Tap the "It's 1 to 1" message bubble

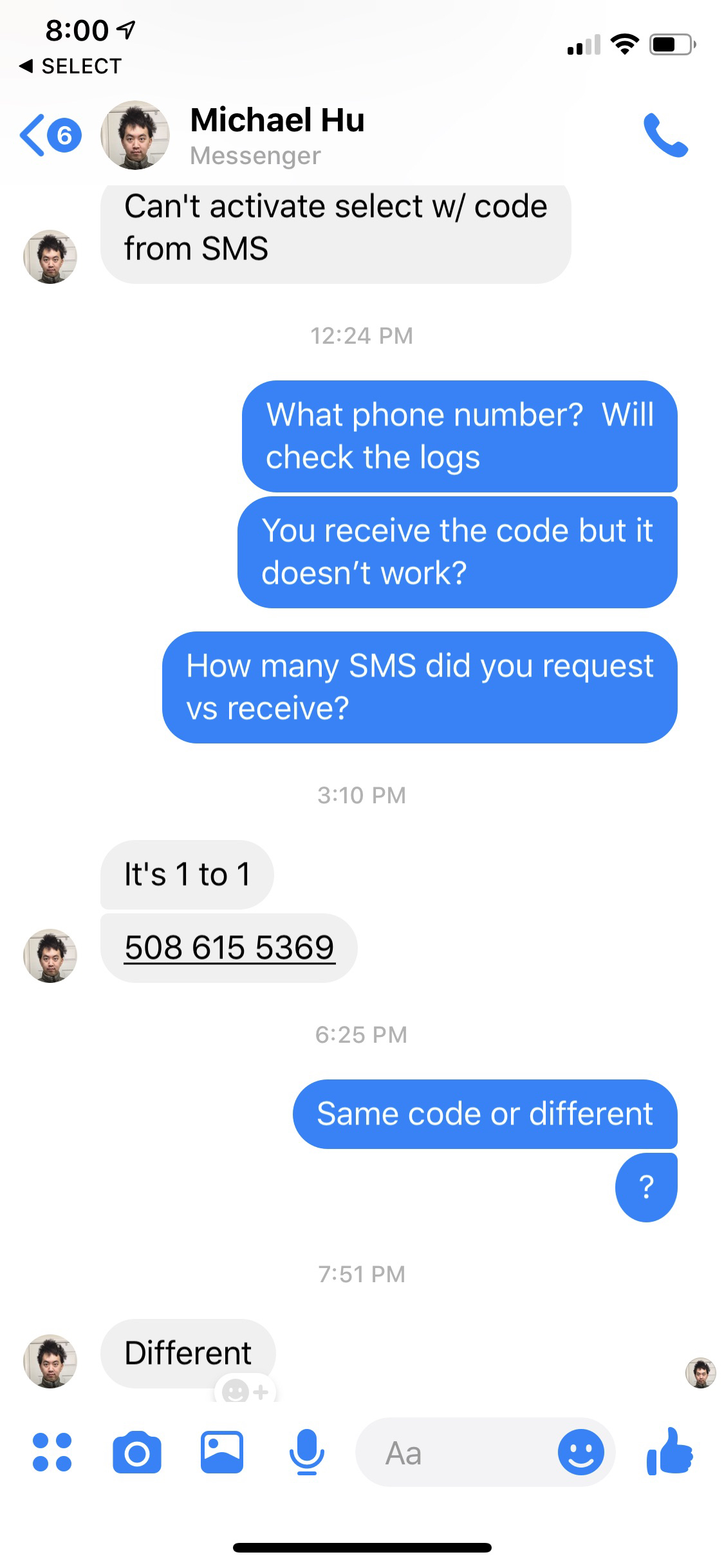click(187, 874)
